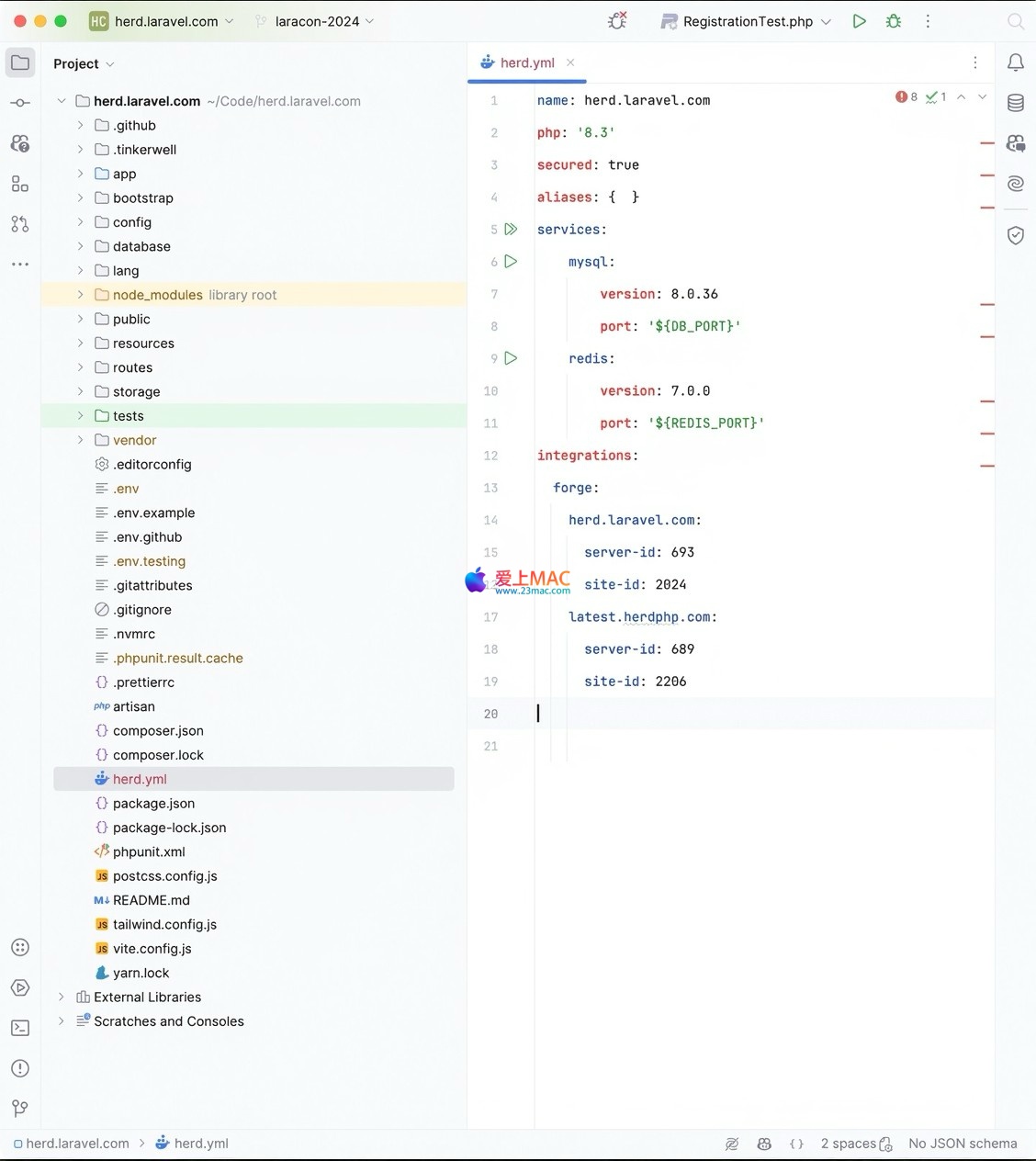Screen dimensions: 1036x1161
Task: Open the Terminal tool window
Action: [20, 1028]
